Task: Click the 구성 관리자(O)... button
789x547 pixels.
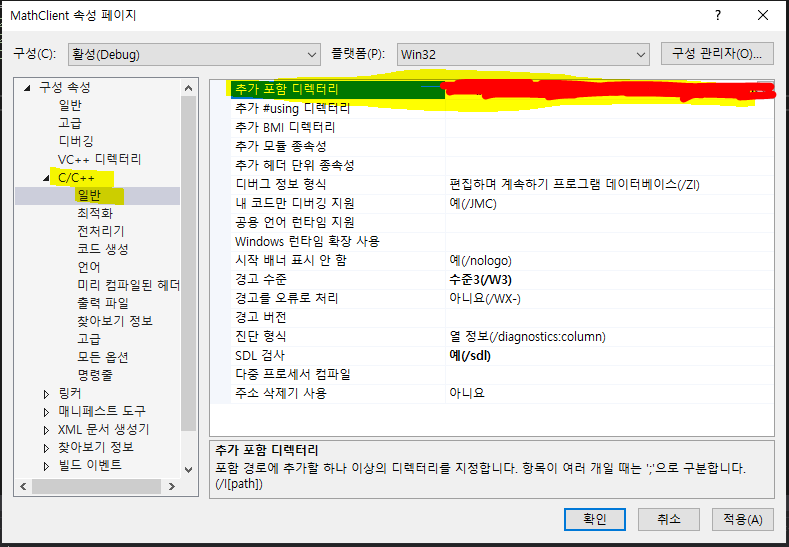Action: (717, 54)
